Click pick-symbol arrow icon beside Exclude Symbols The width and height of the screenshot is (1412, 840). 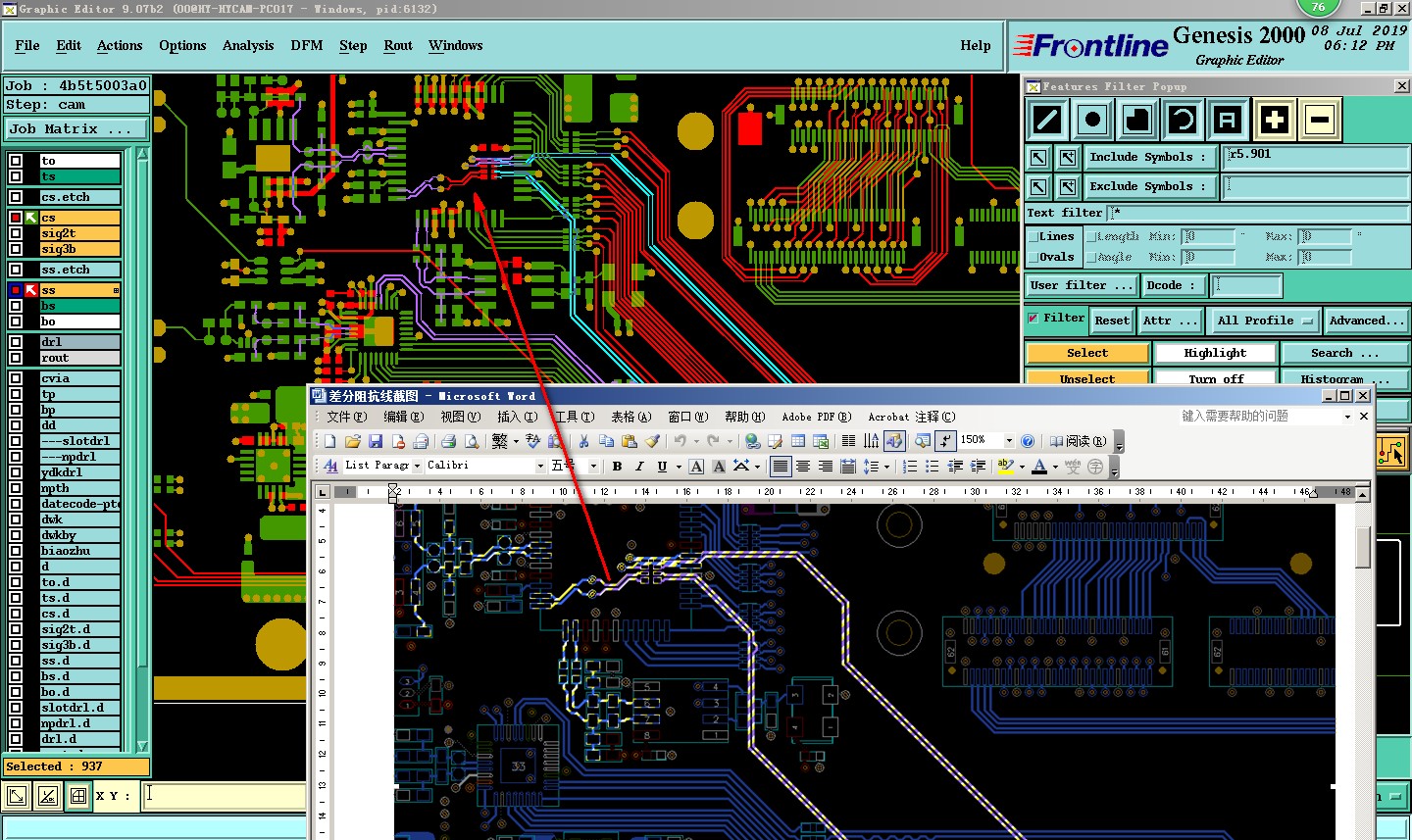1038,186
